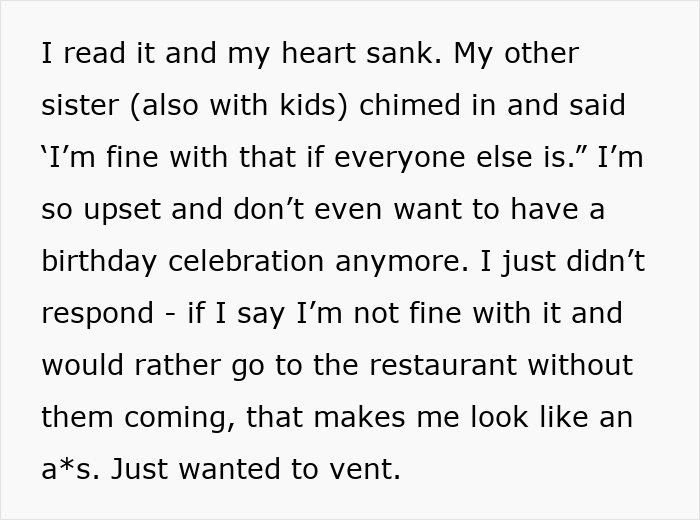Click the word "sank" in the paragraph

(x=399, y=53)
